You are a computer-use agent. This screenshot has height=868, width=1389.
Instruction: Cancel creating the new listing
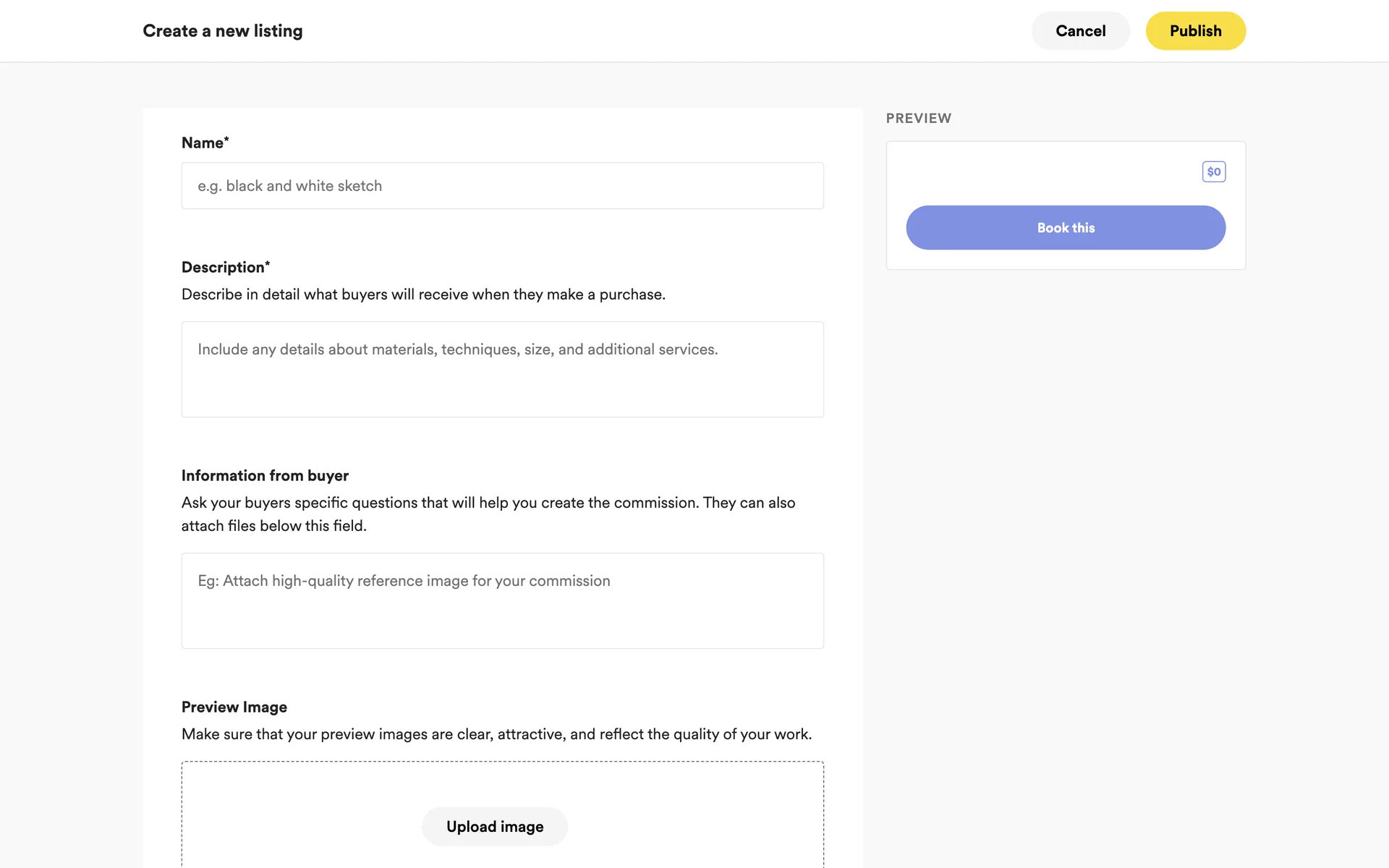click(1079, 31)
